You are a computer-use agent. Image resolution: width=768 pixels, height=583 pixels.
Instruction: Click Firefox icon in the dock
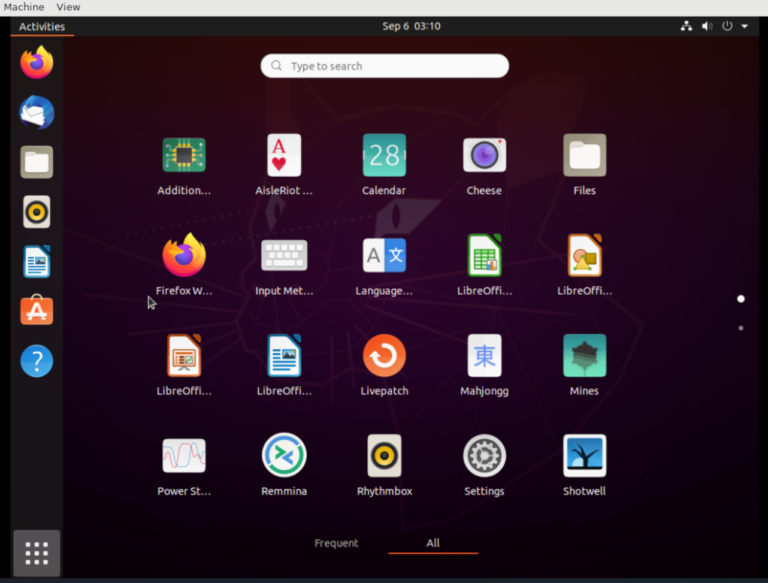pyautogui.click(x=37, y=62)
